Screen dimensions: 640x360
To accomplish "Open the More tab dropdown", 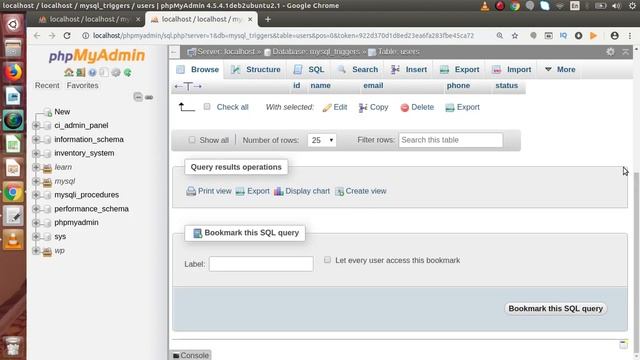I will coord(560,69).
